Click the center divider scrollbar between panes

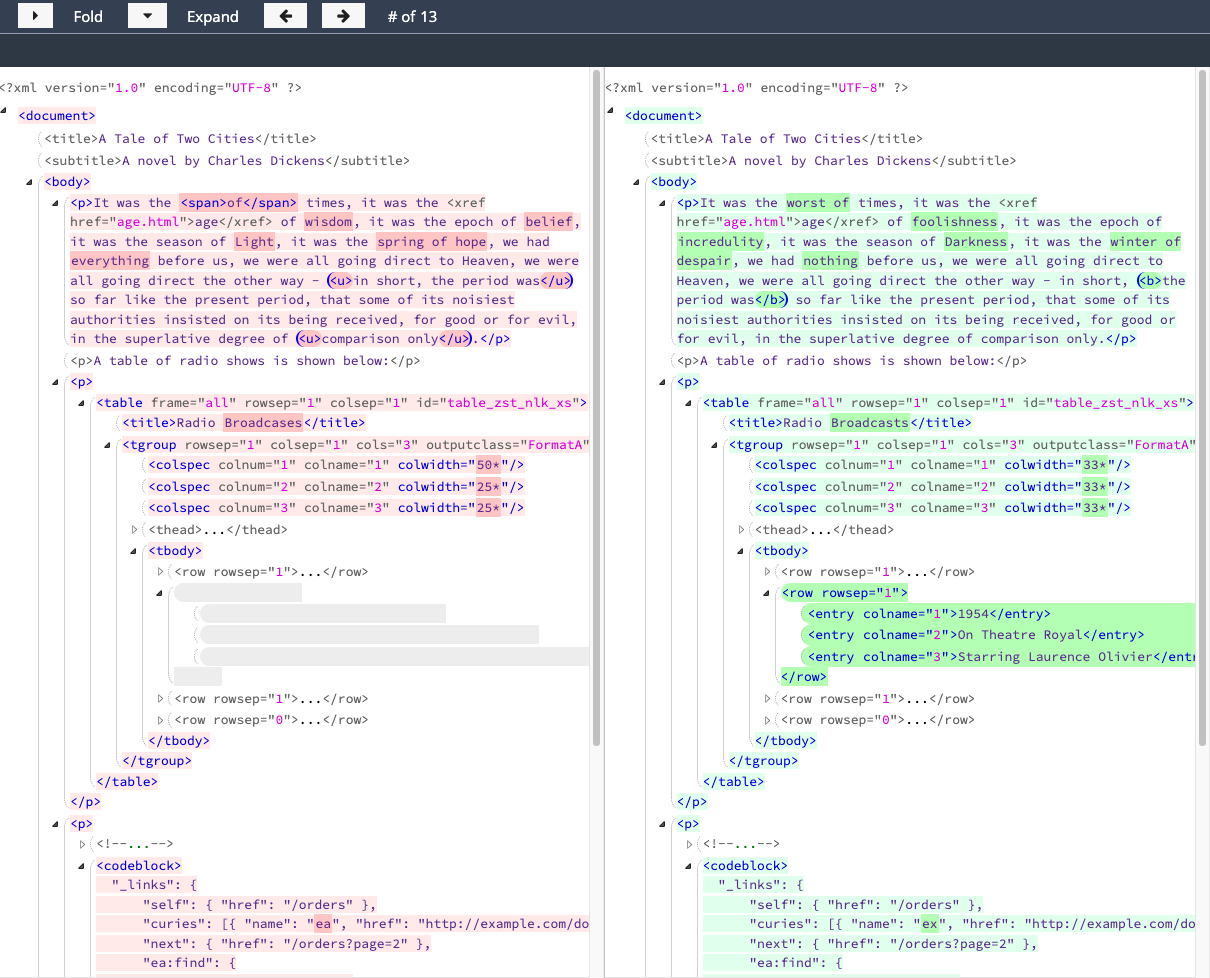597,400
